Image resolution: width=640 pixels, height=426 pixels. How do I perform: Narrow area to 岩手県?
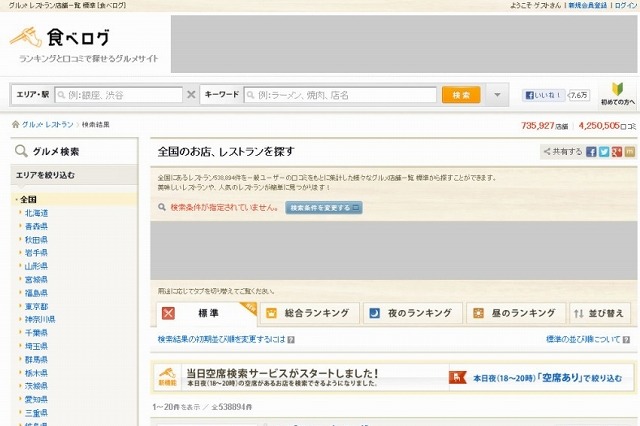36,253
